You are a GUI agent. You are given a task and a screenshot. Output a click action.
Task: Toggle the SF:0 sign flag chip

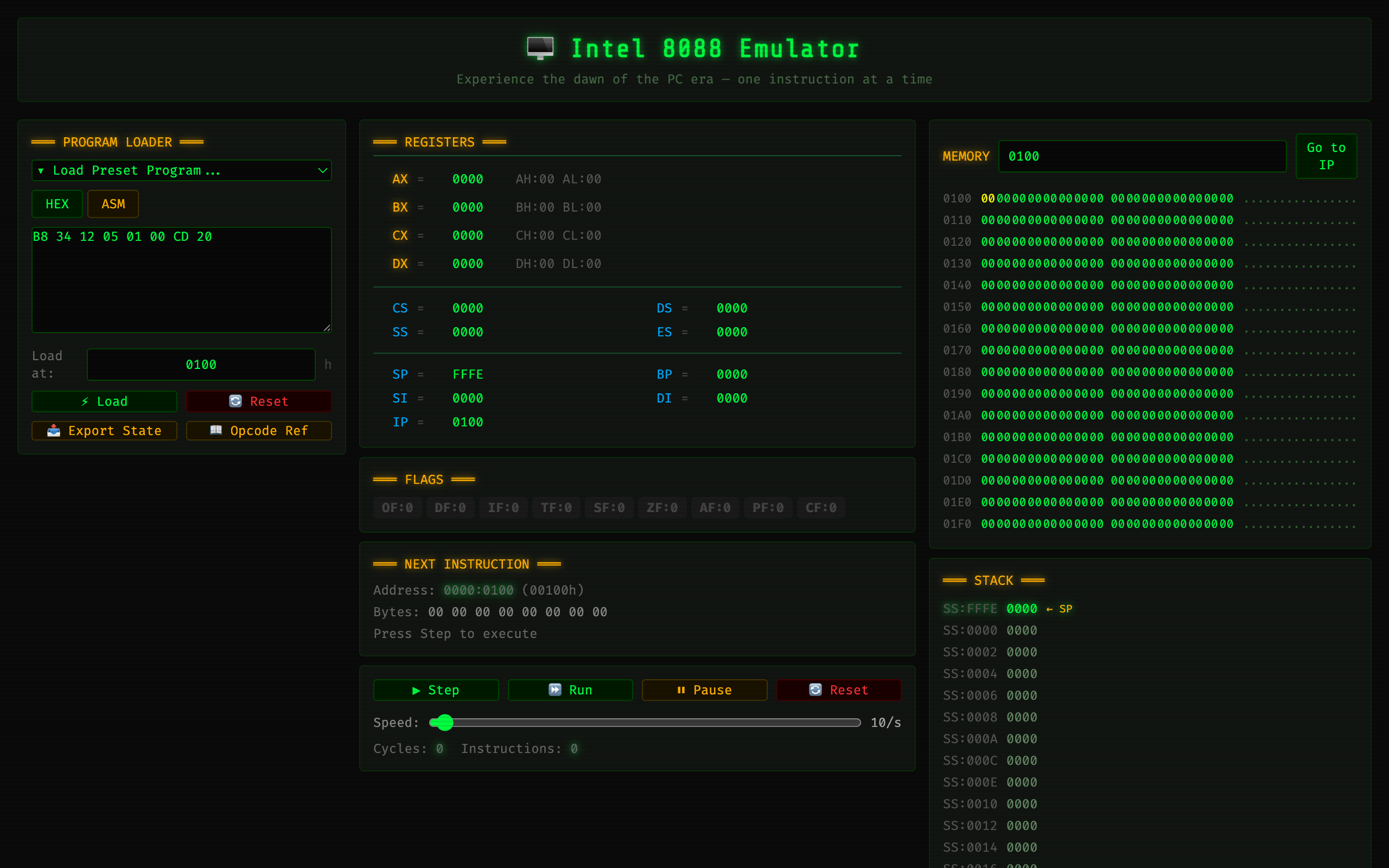coord(609,507)
